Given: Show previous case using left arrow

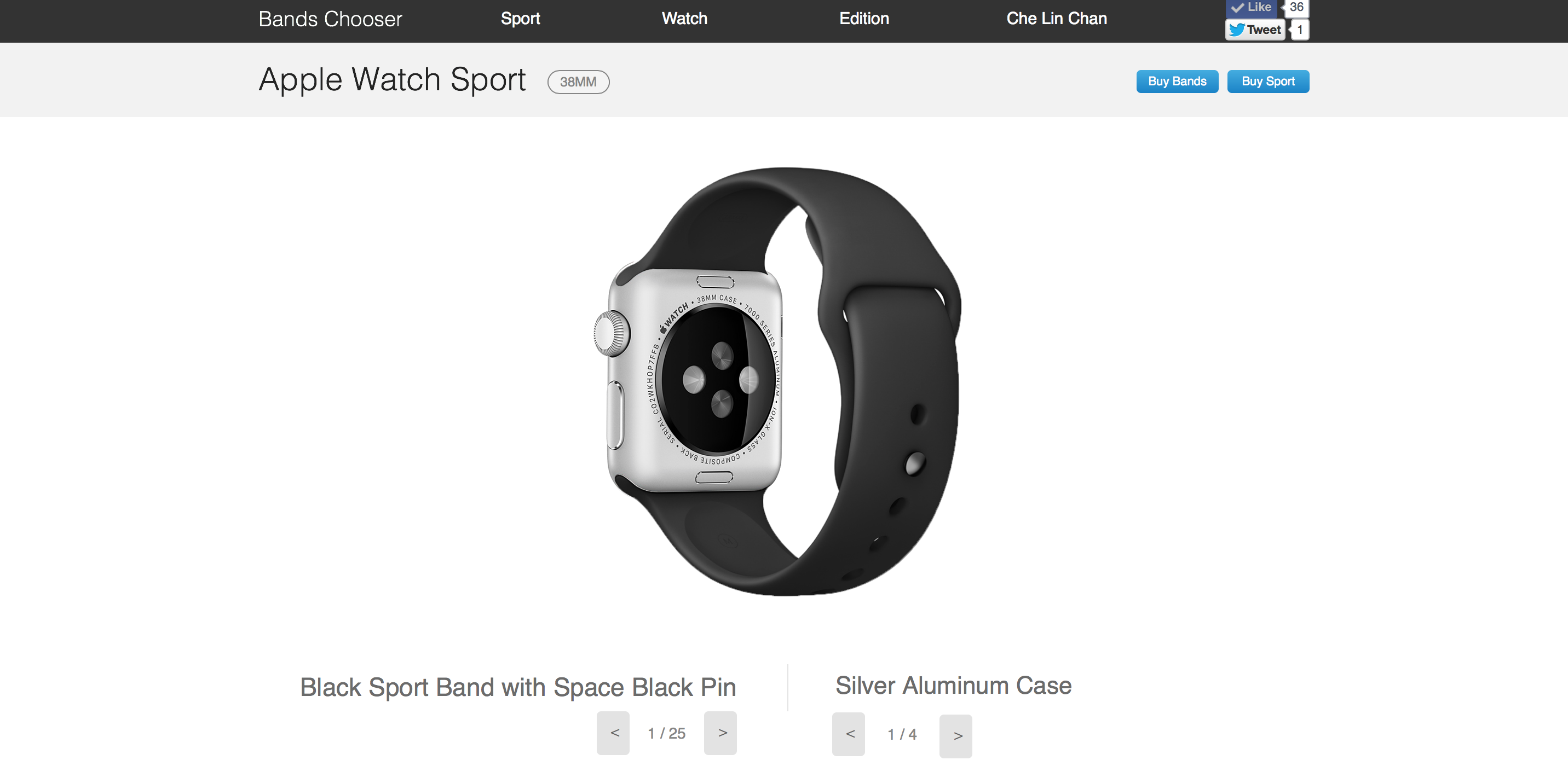Looking at the screenshot, I should (849, 734).
